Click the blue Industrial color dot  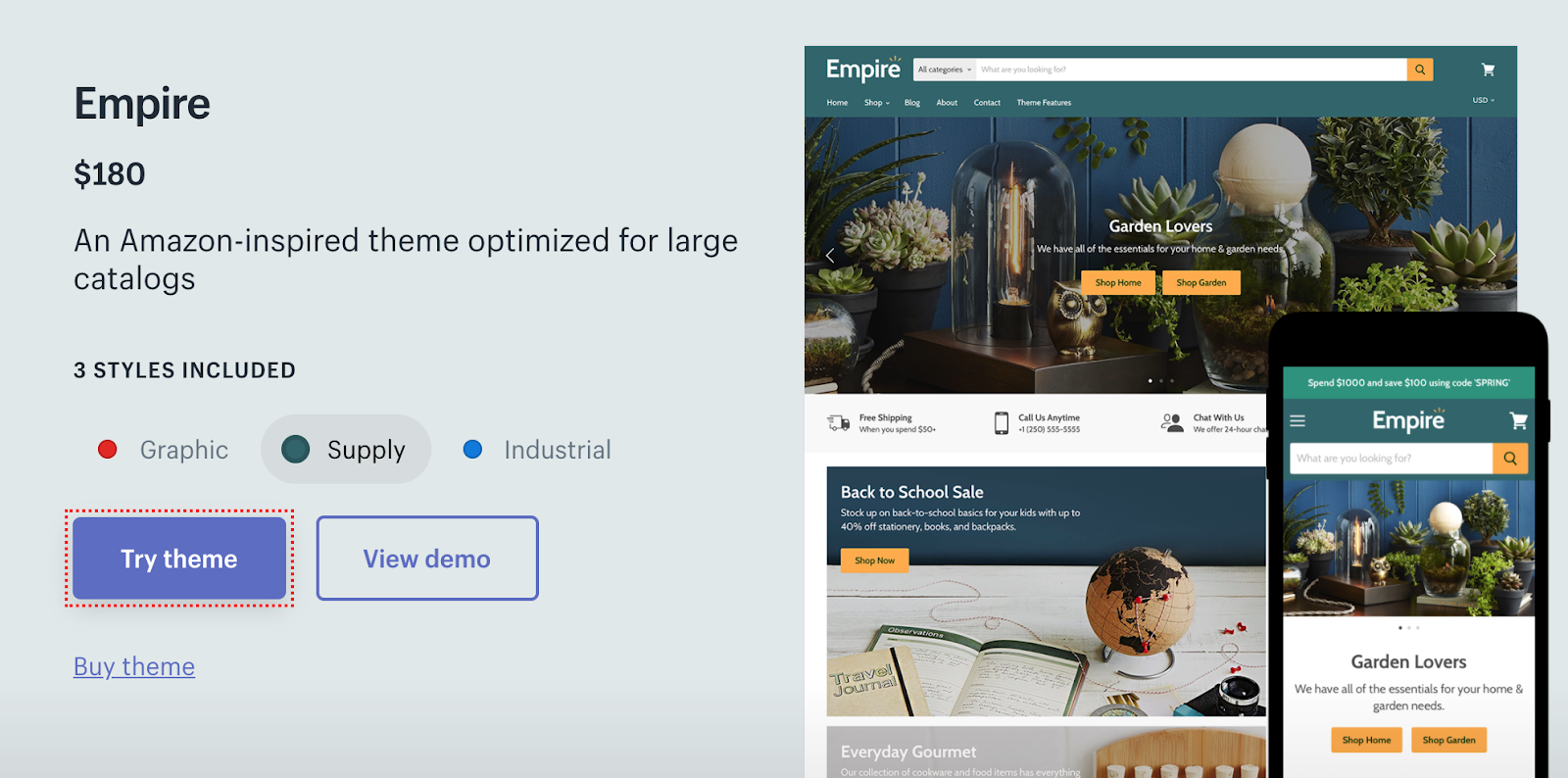[472, 450]
